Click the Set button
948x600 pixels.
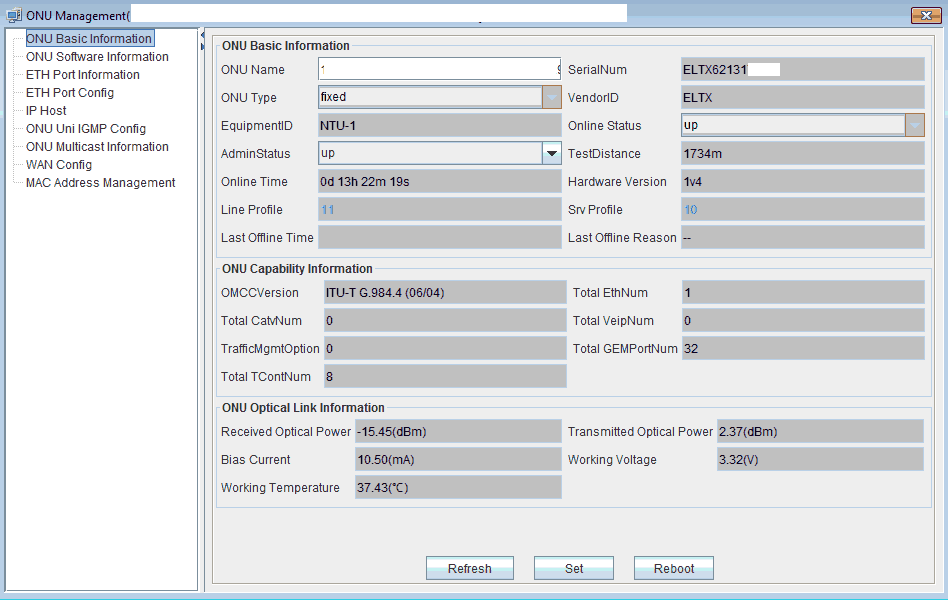pyautogui.click(x=574, y=568)
